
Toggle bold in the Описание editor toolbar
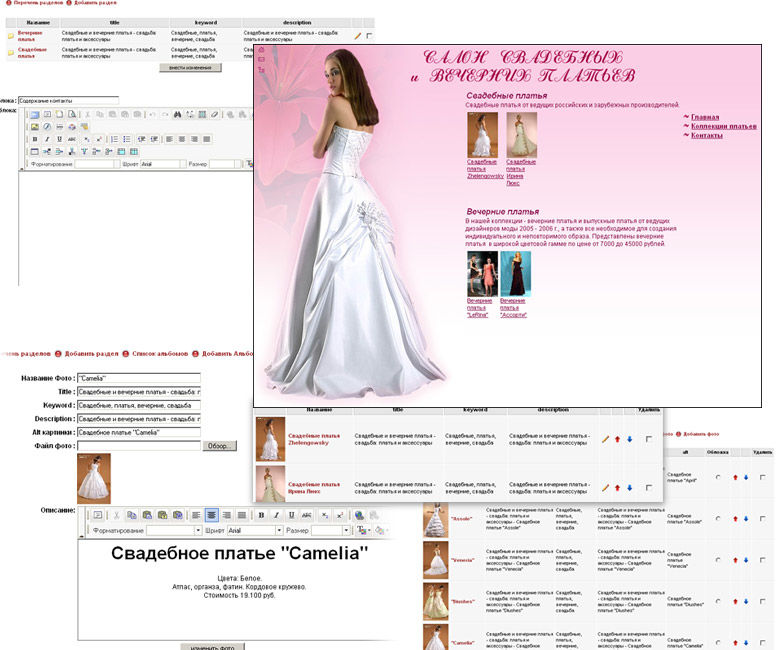[x=260, y=515]
